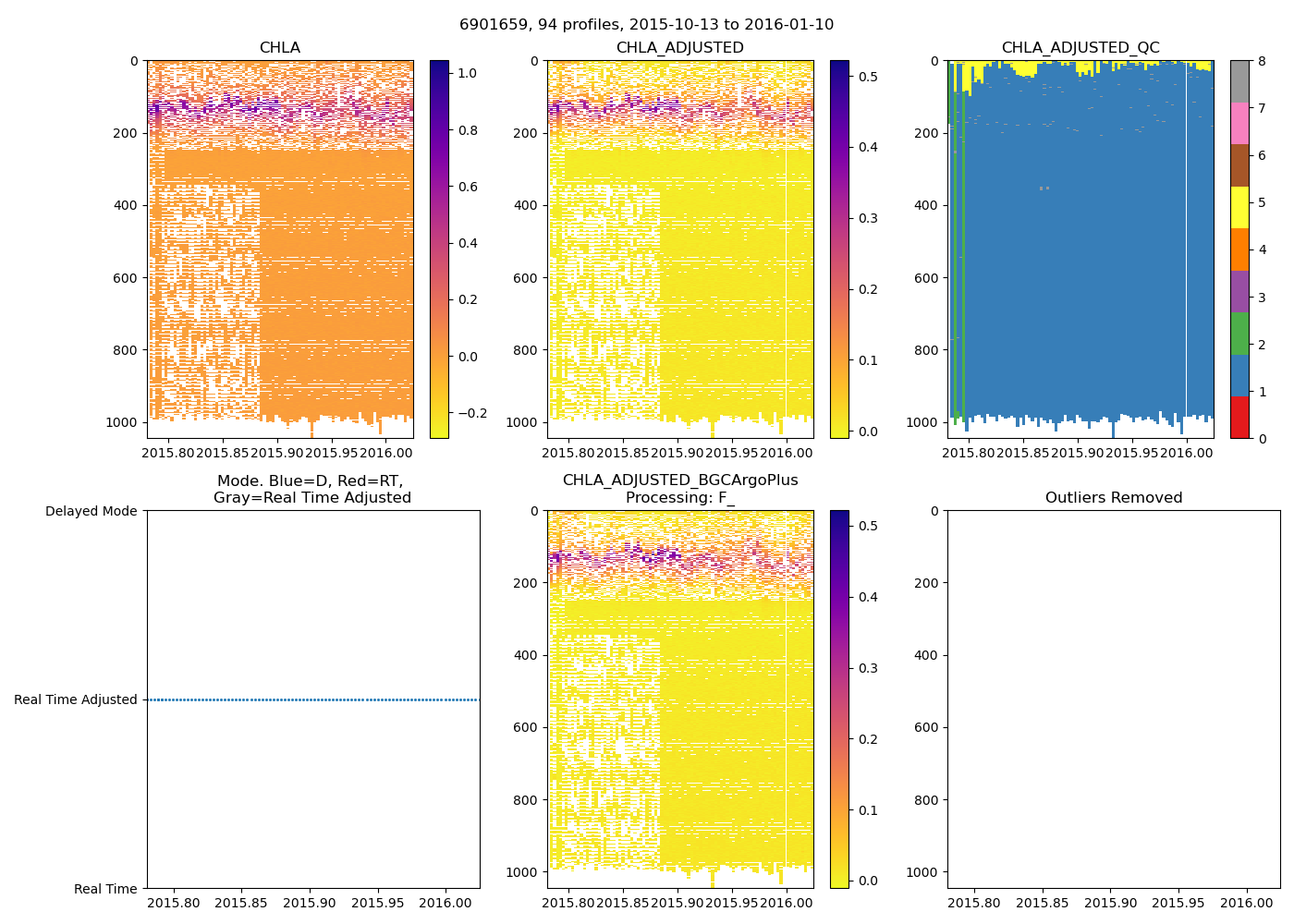Click the figure title with float ID 6901659
This screenshot has height=924, width=1294.
pos(646,25)
